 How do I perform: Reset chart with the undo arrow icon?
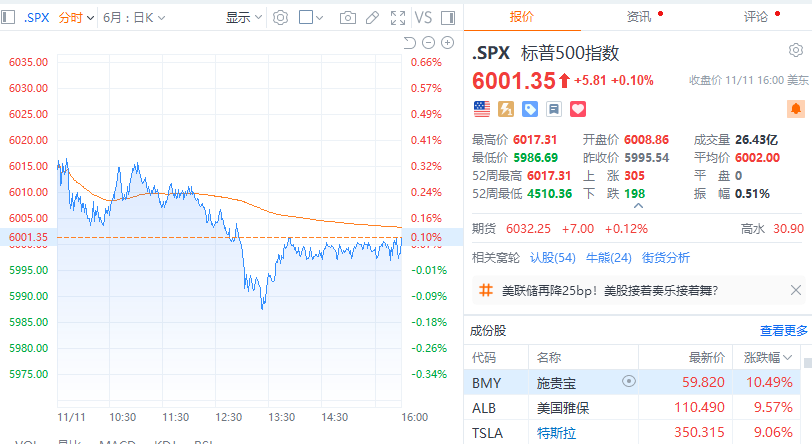coord(408,42)
